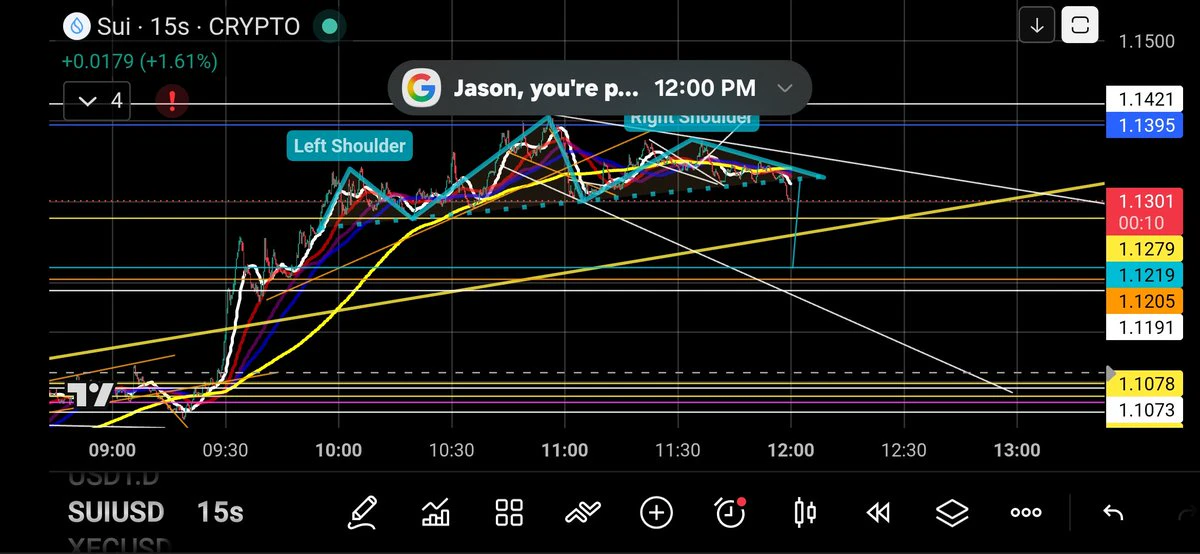
Task: Open the object tree layers icon
Action: 952,513
